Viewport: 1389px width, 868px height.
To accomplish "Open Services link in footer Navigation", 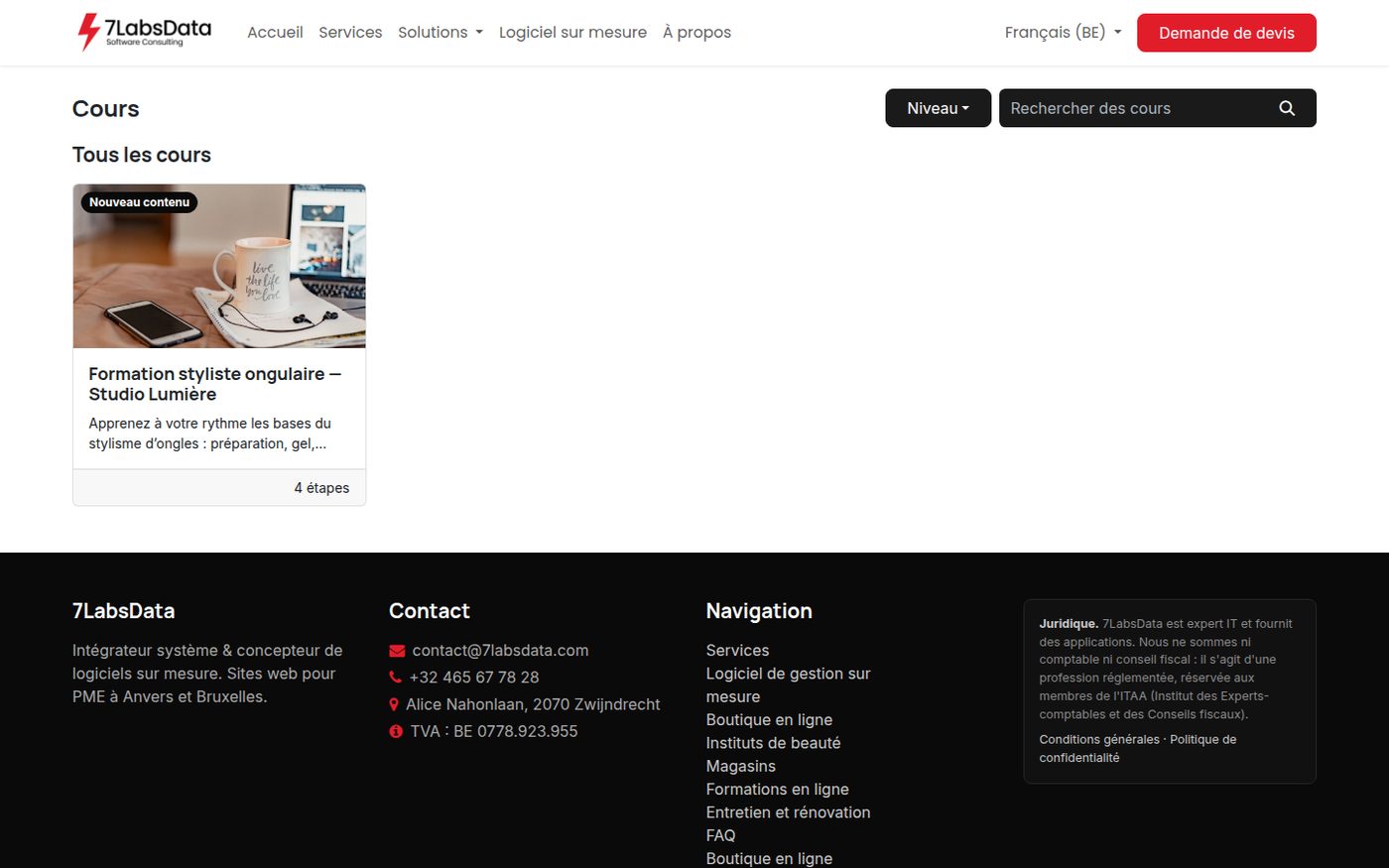I will 737,651.
